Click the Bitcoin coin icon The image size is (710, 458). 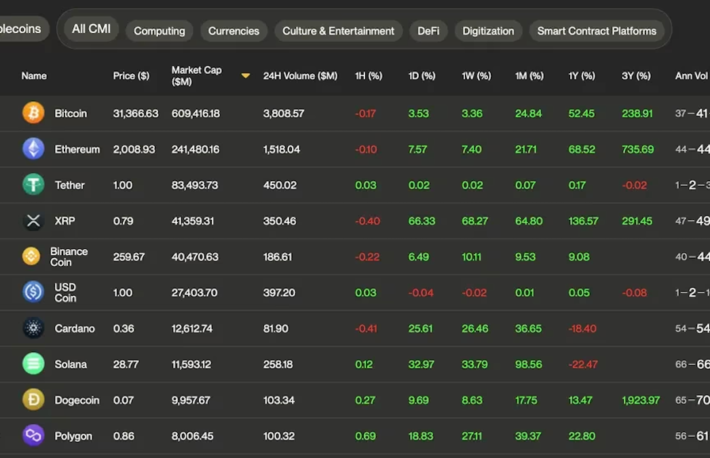click(34, 113)
